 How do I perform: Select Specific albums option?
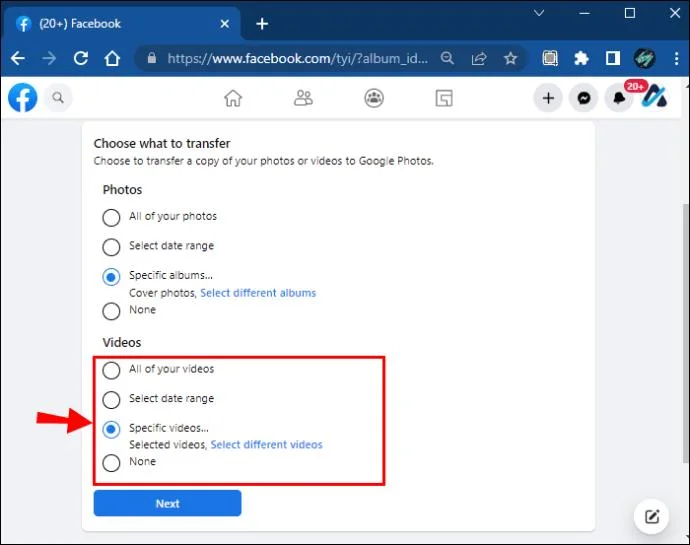pos(111,277)
